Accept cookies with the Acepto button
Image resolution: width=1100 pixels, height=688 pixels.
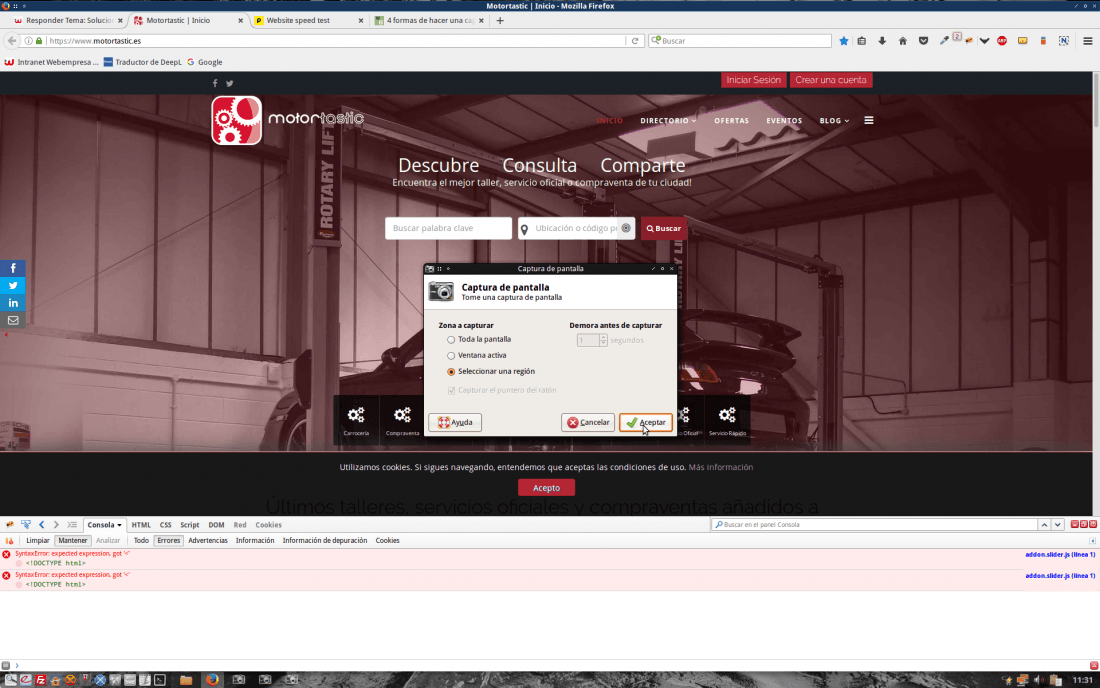coord(546,487)
